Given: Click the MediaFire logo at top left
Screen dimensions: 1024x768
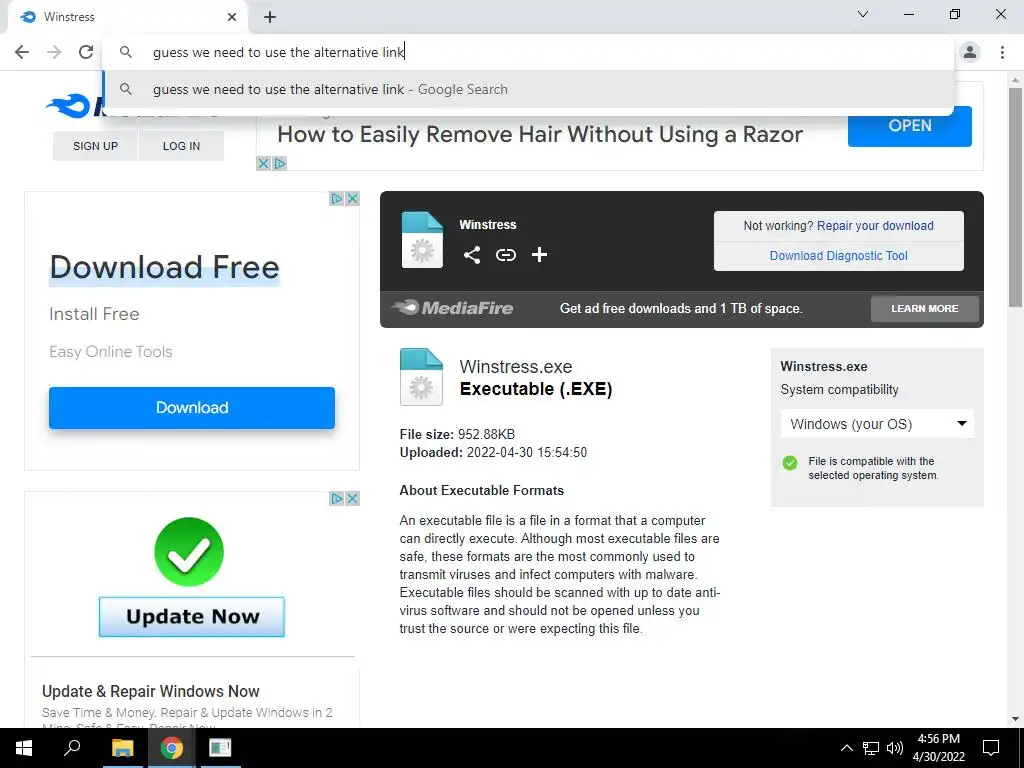Looking at the screenshot, I should tap(73, 106).
